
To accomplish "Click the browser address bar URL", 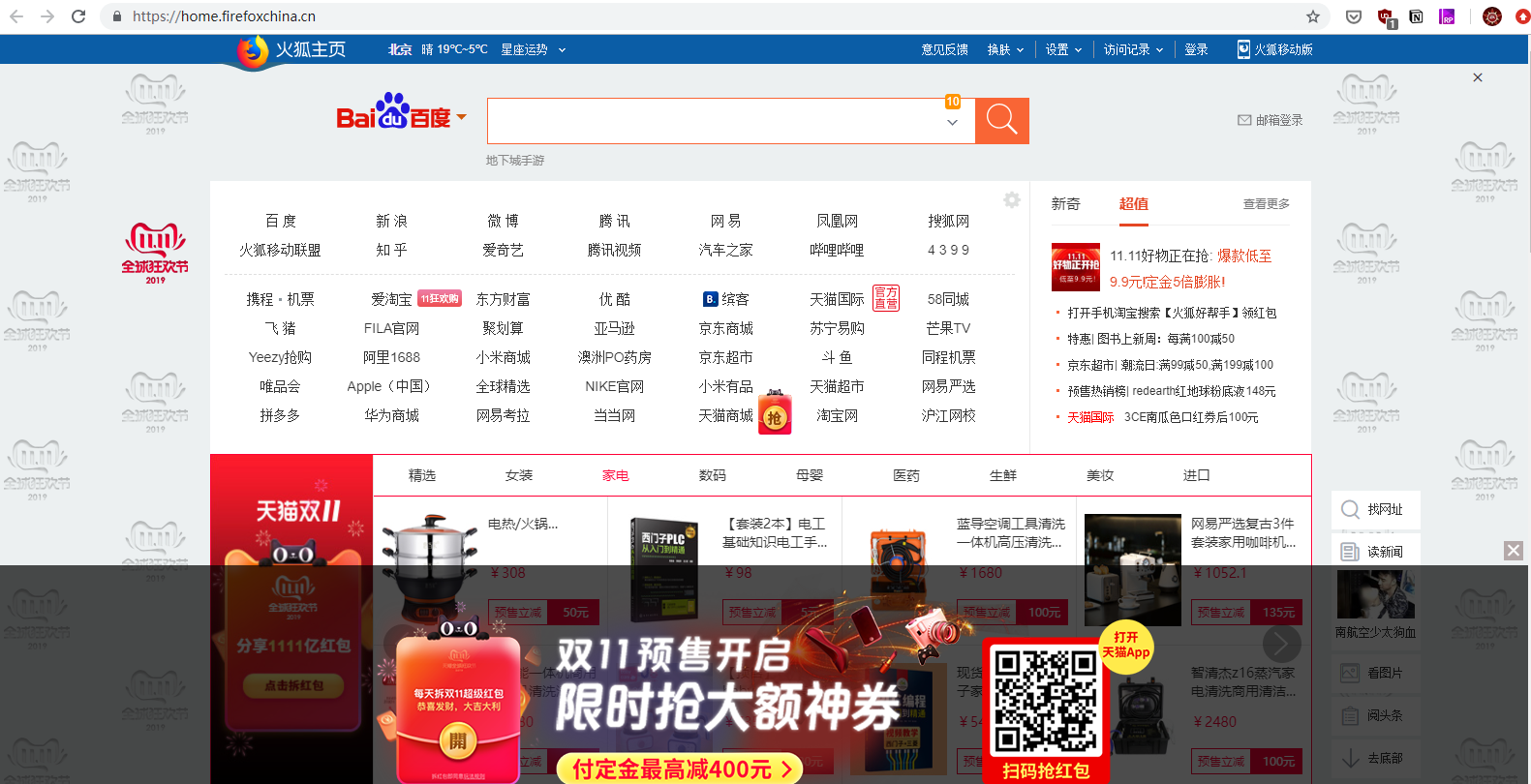I will (x=224, y=16).
